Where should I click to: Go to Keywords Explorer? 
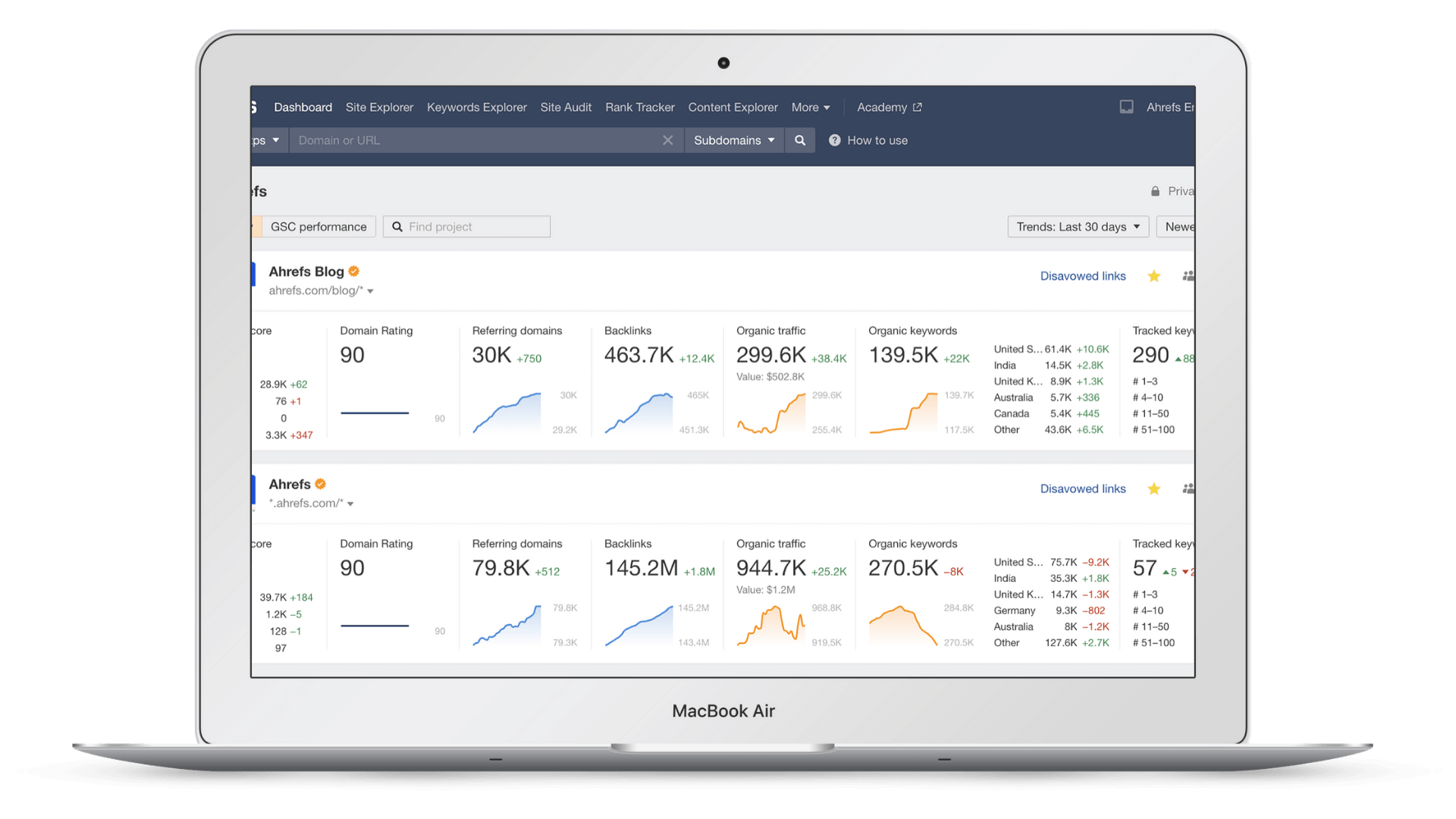[x=476, y=107]
